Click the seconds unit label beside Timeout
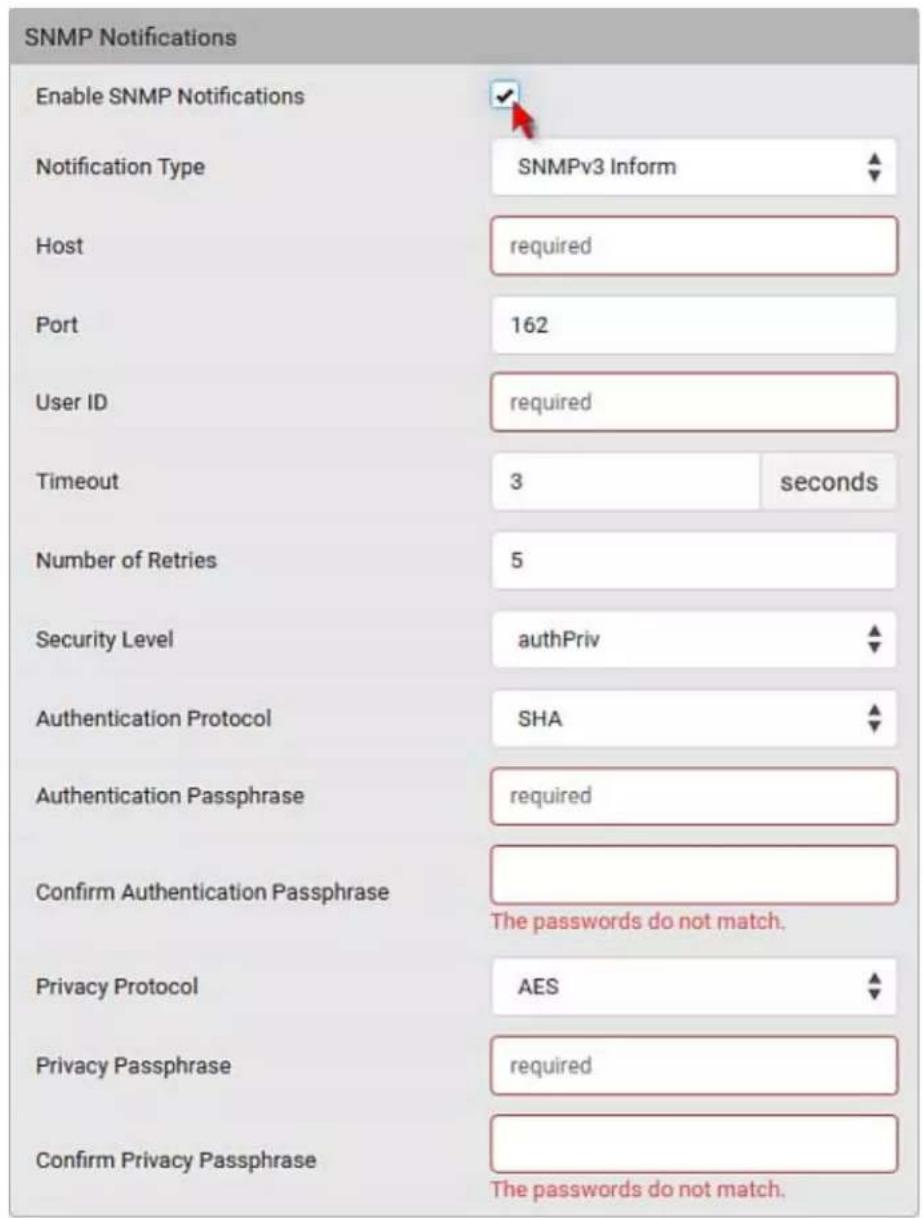The height and width of the screenshot is (1218, 923). [830, 482]
